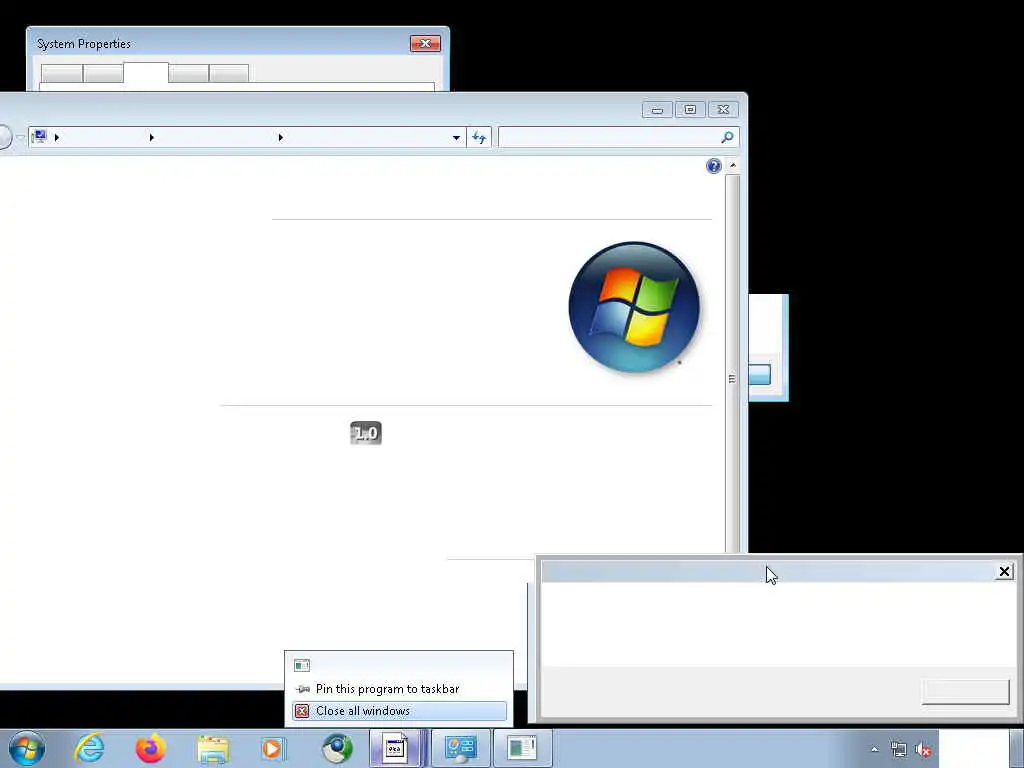
Task: Open Windows Explorer folder icon on taskbar
Action: 213,749
